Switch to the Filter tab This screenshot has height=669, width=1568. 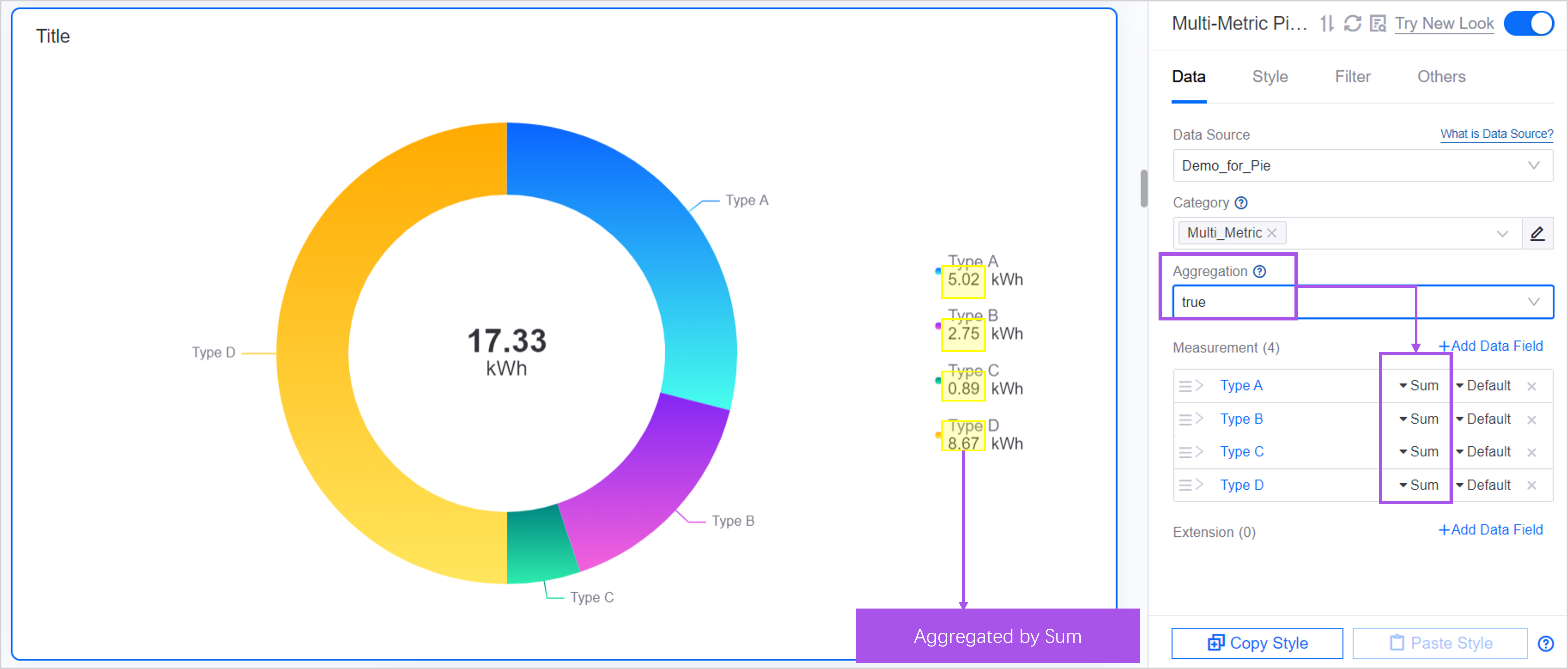tap(1352, 77)
